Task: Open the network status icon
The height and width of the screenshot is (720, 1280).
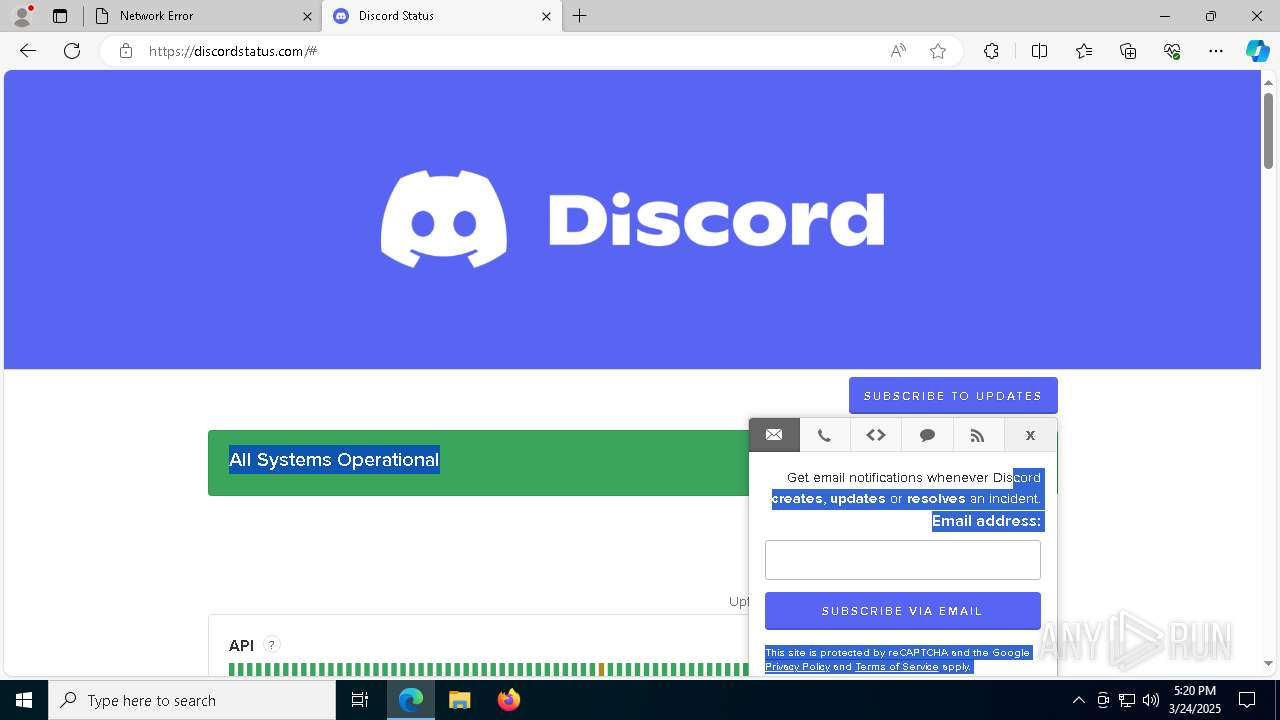Action: point(1127,700)
